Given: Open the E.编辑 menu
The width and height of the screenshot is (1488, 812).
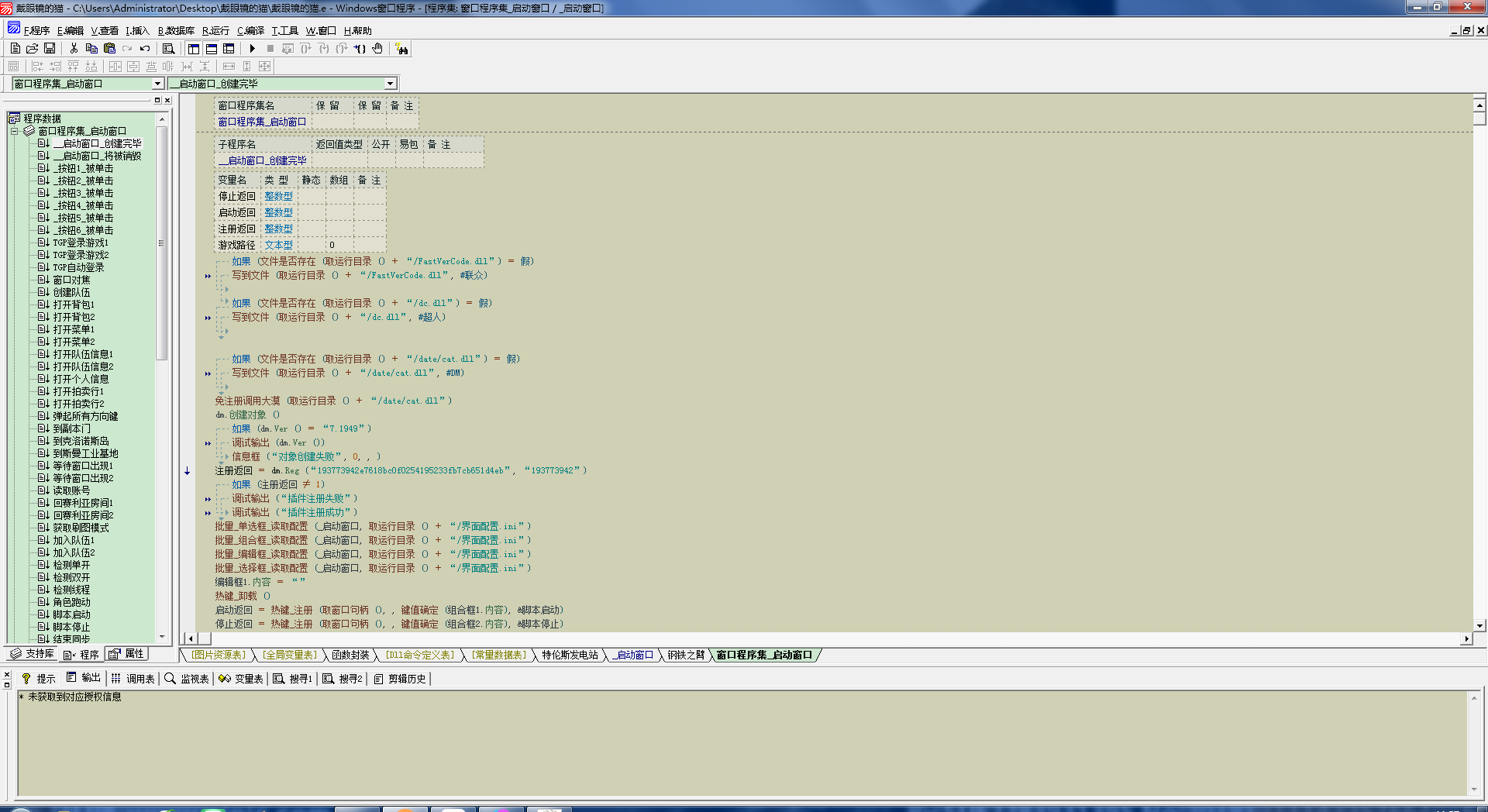Looking at the screenshot, I should 70,31.
